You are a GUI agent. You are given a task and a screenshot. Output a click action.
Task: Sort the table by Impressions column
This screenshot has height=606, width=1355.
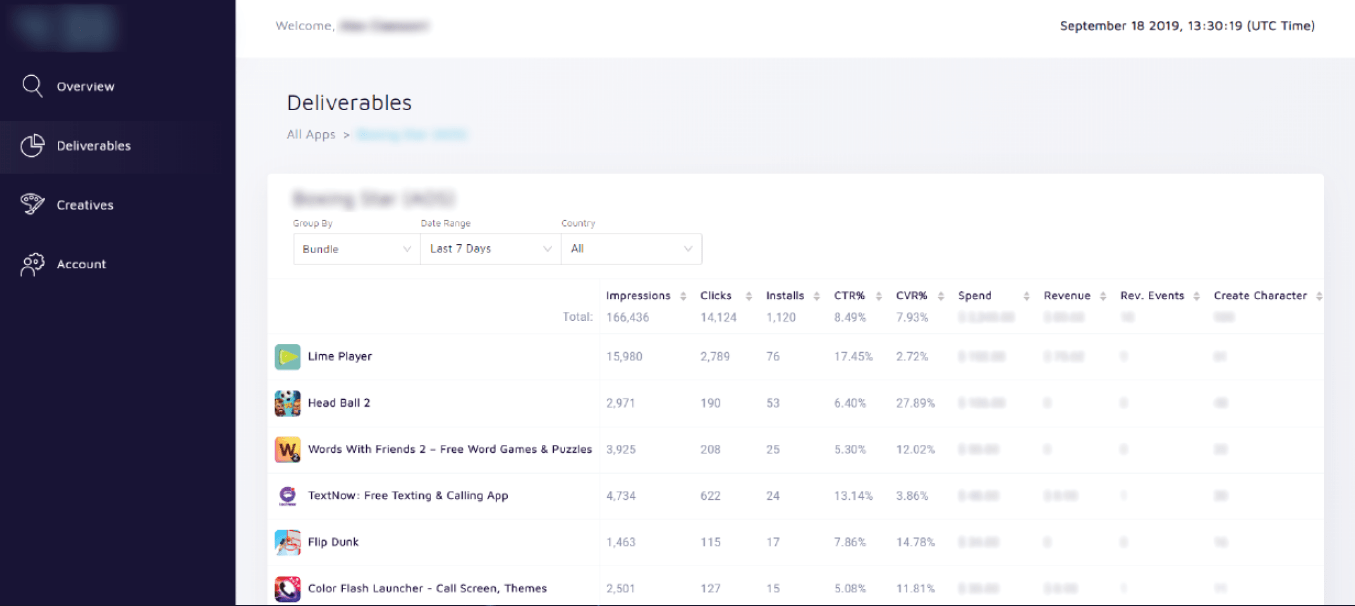(638, 296)
